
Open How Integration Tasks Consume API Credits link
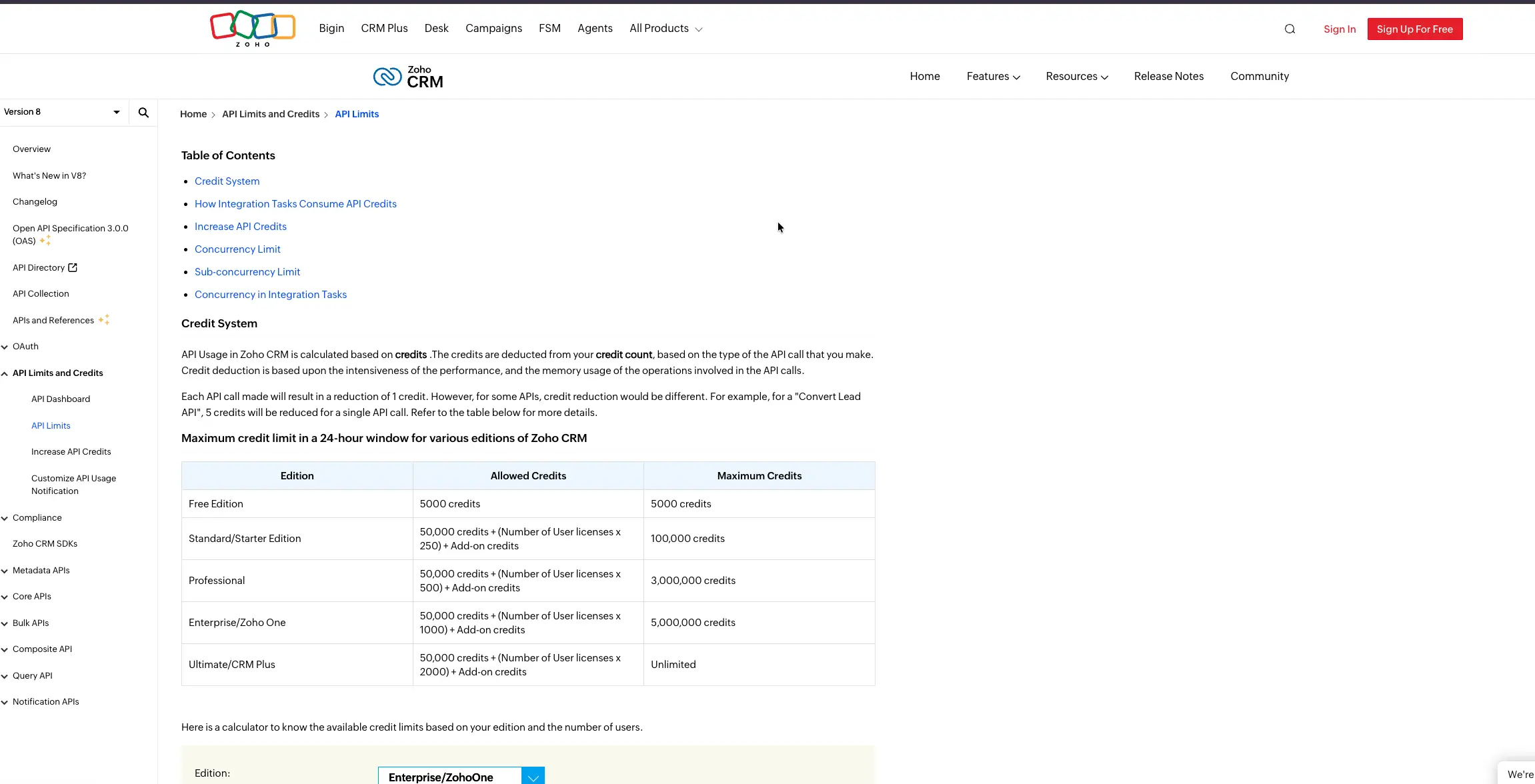coord(295,204)
